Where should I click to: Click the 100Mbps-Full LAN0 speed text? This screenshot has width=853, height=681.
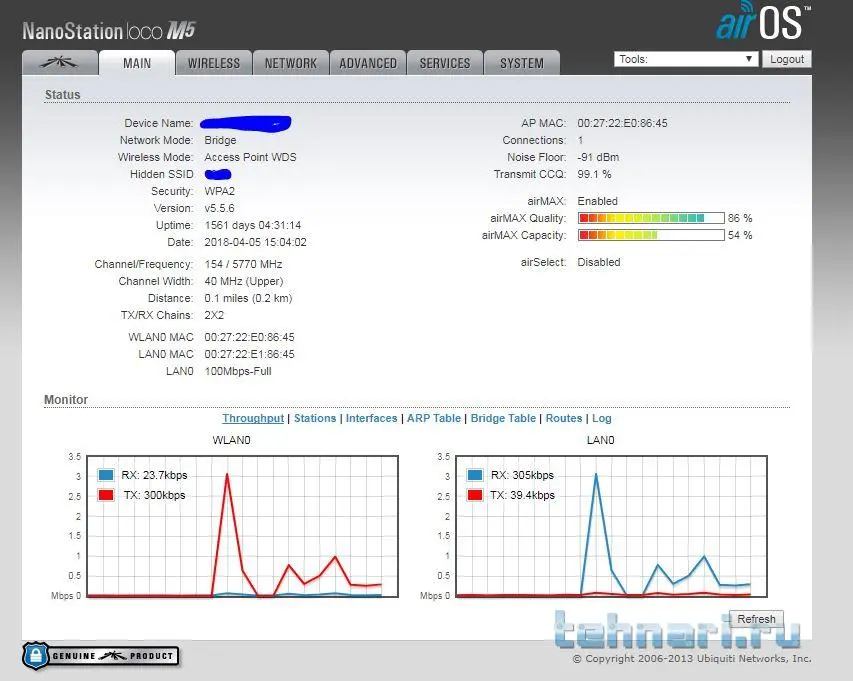pyautogui.click(x=238, y=371)
